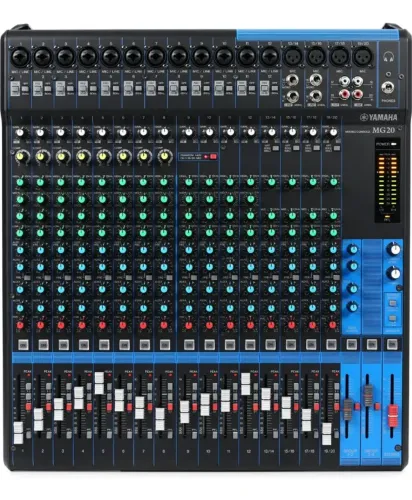Adjust the top green HIGH EQ knob on channel 15/16
Screen dimensions: 412x500
click(292, 182)
